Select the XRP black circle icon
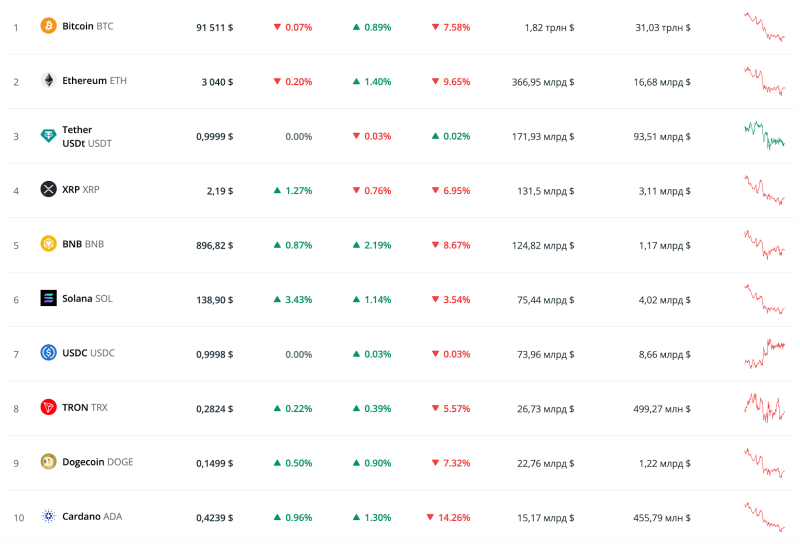The image size is (800, 544). click(48, 189)
